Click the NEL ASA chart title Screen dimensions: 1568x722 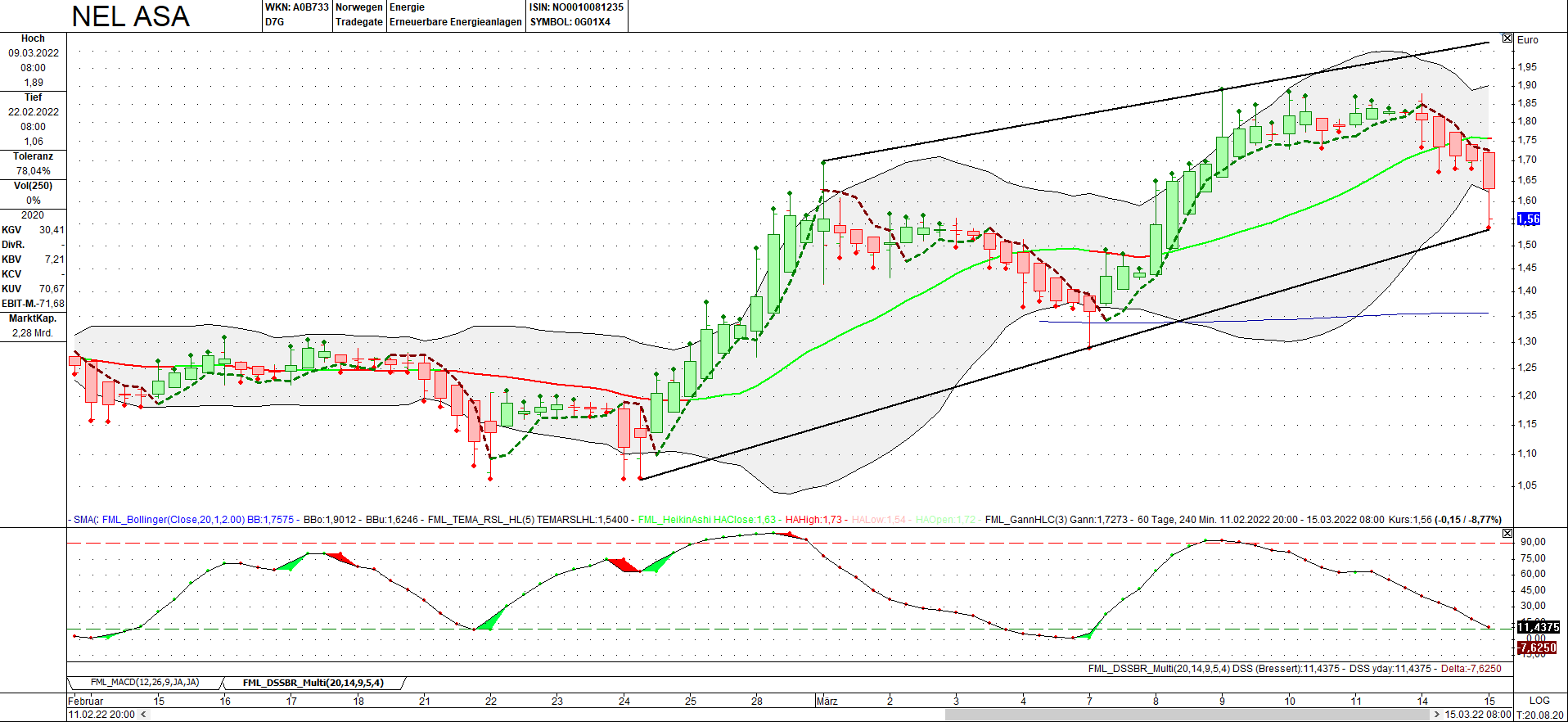pos(131,16)
